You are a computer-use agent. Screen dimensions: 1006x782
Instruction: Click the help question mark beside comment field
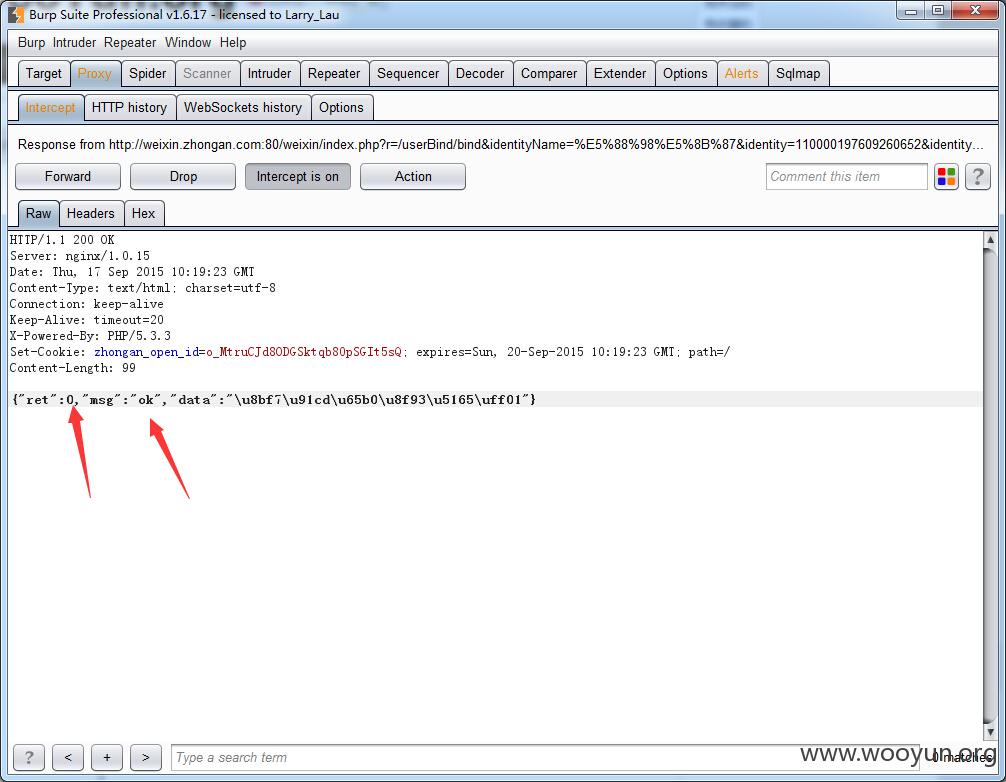(978, 176)
